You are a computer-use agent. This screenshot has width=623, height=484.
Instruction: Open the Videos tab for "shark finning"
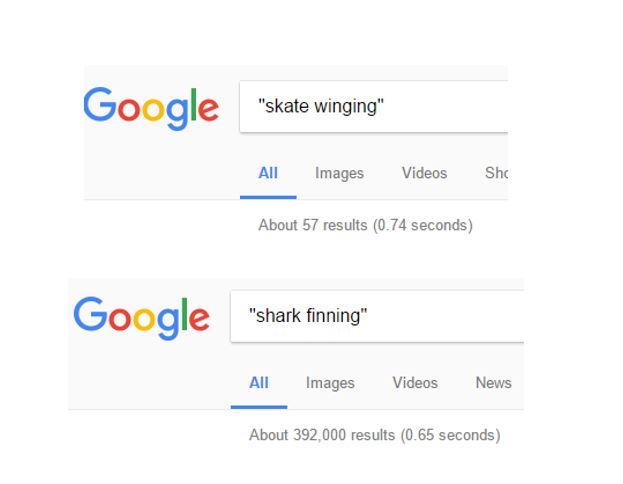click(x=415, y=383)
